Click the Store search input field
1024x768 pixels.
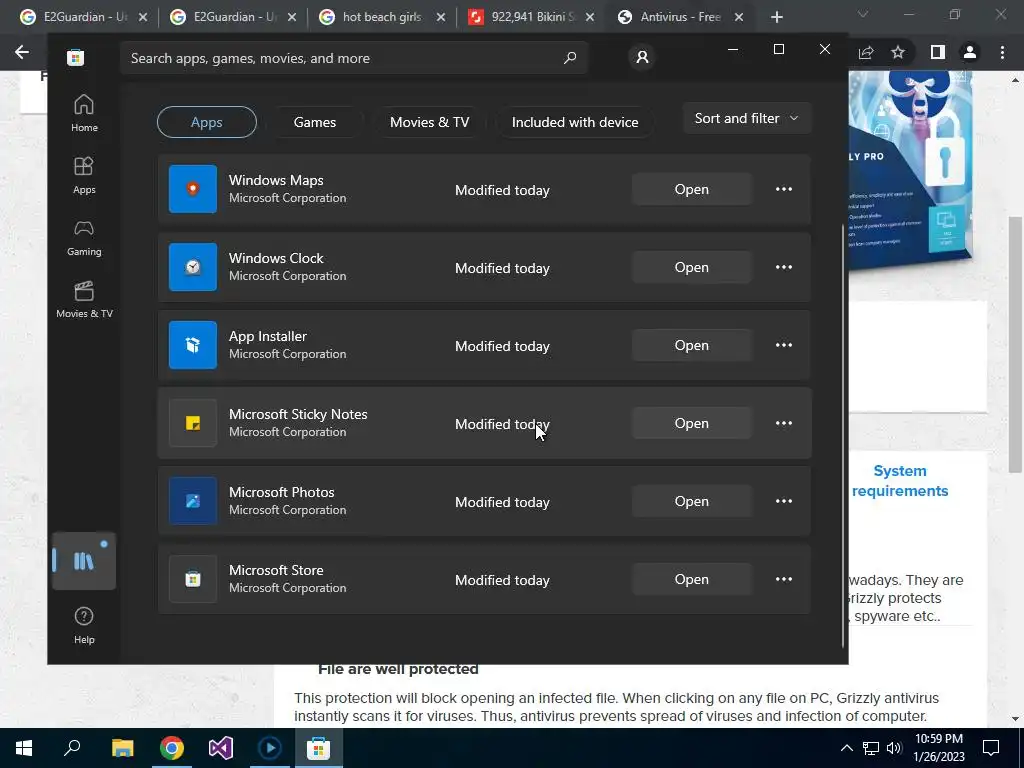click(353, 58)
